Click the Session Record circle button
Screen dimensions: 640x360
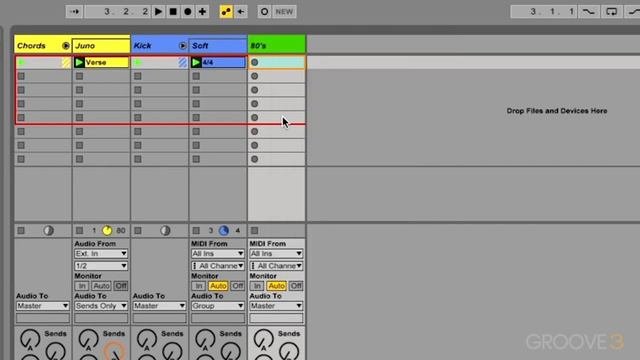264,11
